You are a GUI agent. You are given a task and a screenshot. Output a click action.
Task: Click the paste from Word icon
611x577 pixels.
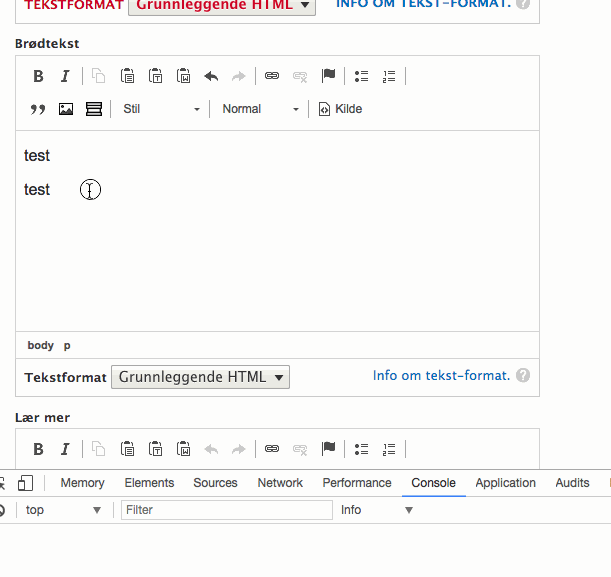[184, 76]
